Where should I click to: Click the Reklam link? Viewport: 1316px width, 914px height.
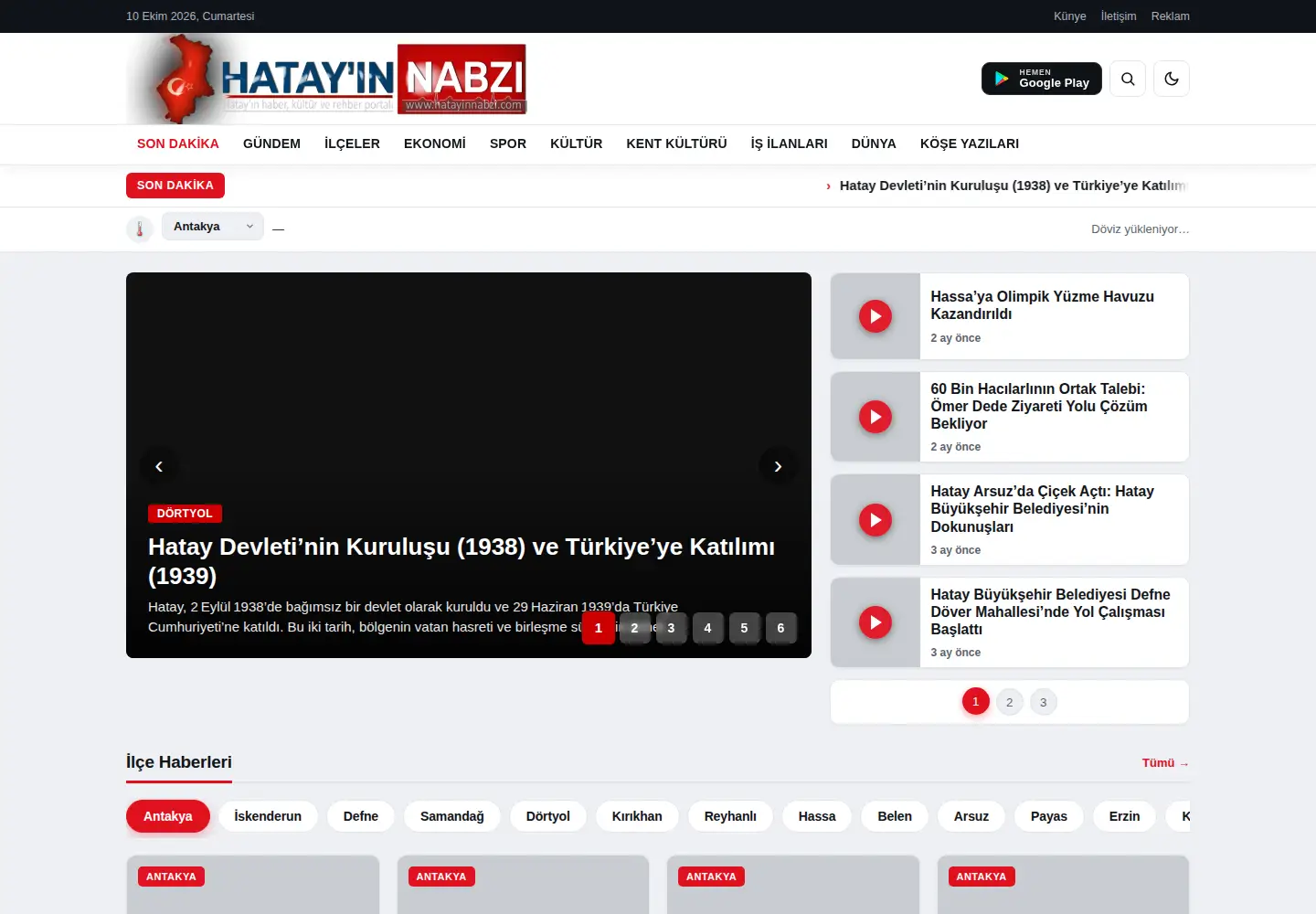point(1171,16)
